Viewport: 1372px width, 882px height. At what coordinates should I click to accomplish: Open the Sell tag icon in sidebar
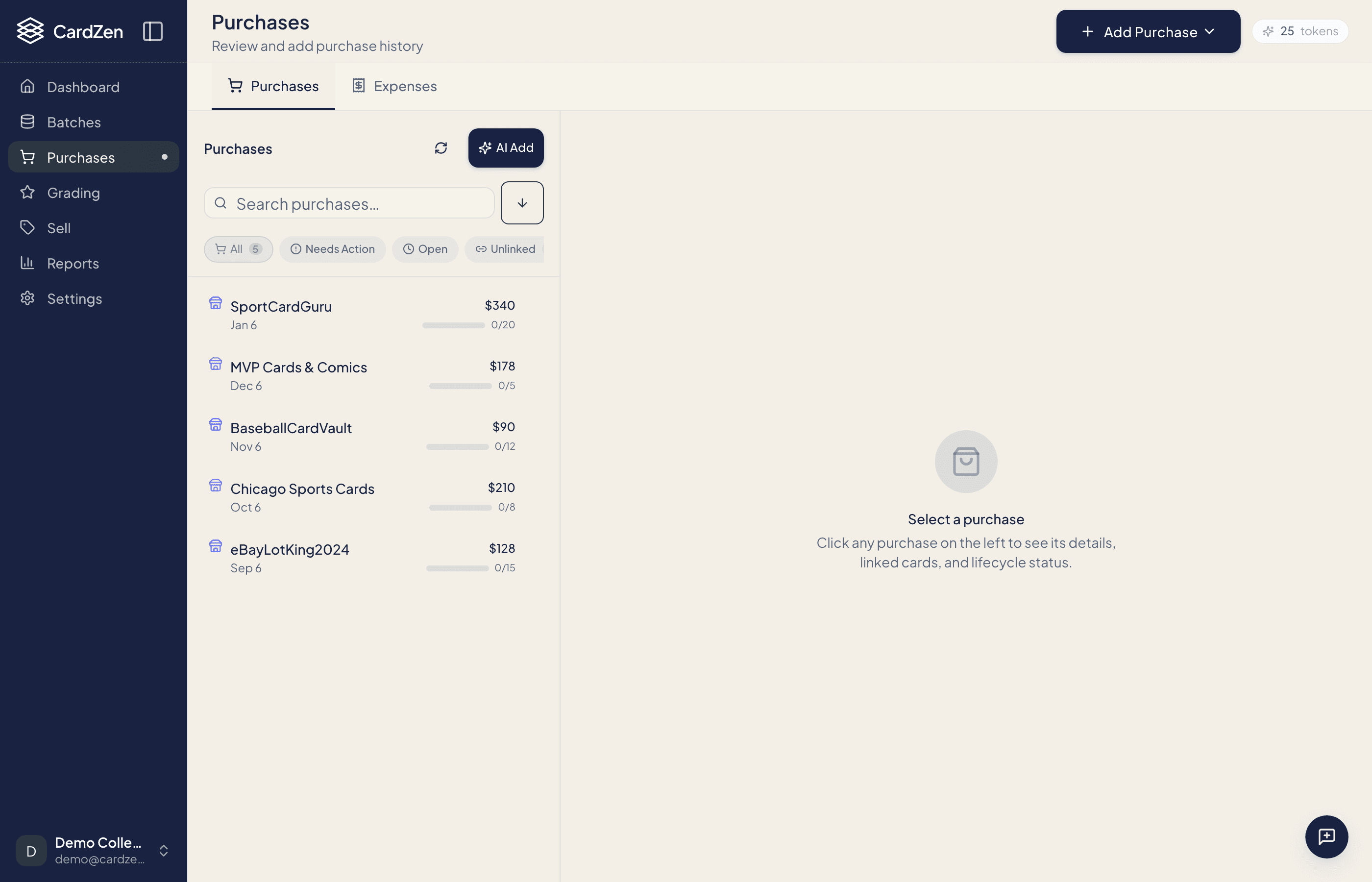pos(59,228)
